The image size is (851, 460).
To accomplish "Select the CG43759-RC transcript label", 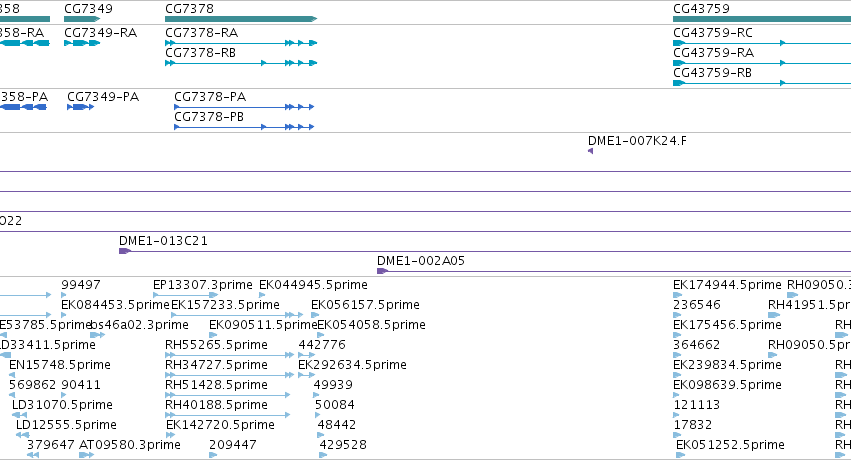I will 713,33.
